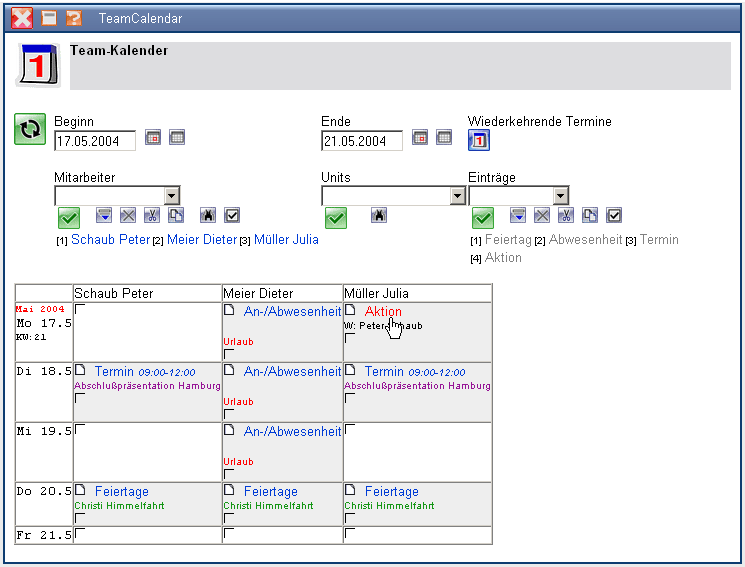
Task: Click the green refresh calendar button
Action: tap(30, 130)
